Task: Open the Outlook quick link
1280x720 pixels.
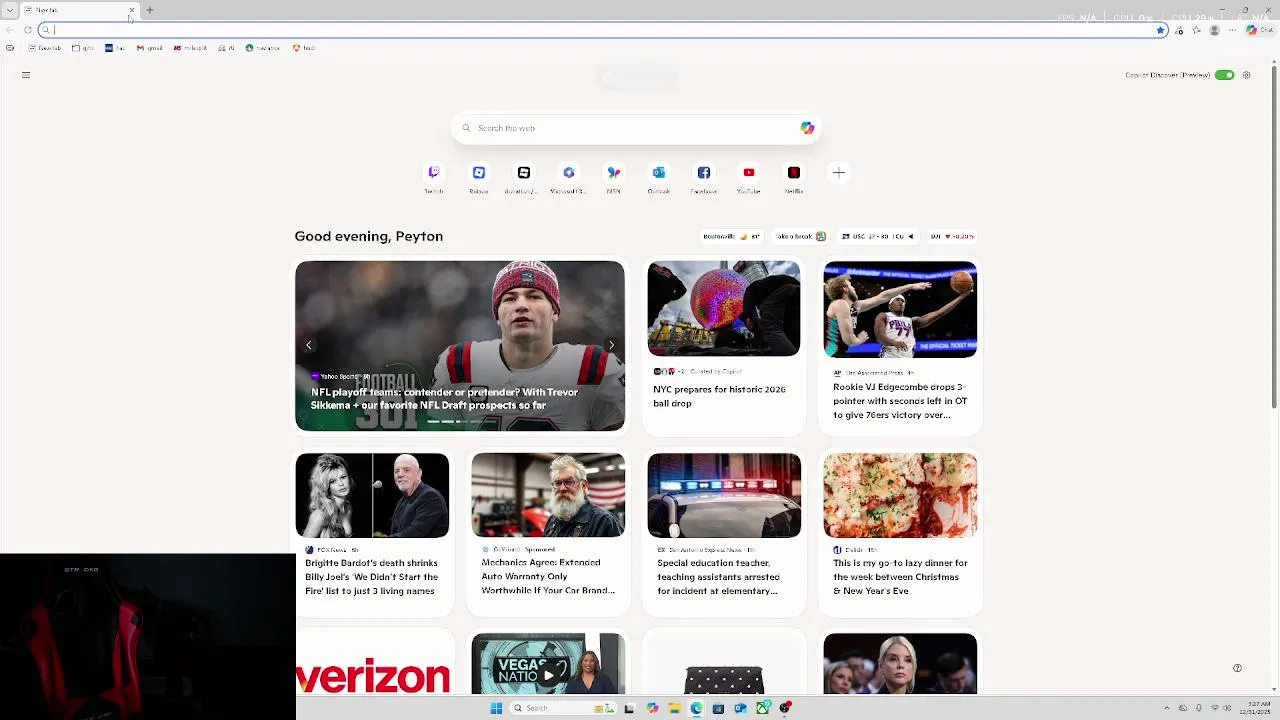Action: pos(658,173)
